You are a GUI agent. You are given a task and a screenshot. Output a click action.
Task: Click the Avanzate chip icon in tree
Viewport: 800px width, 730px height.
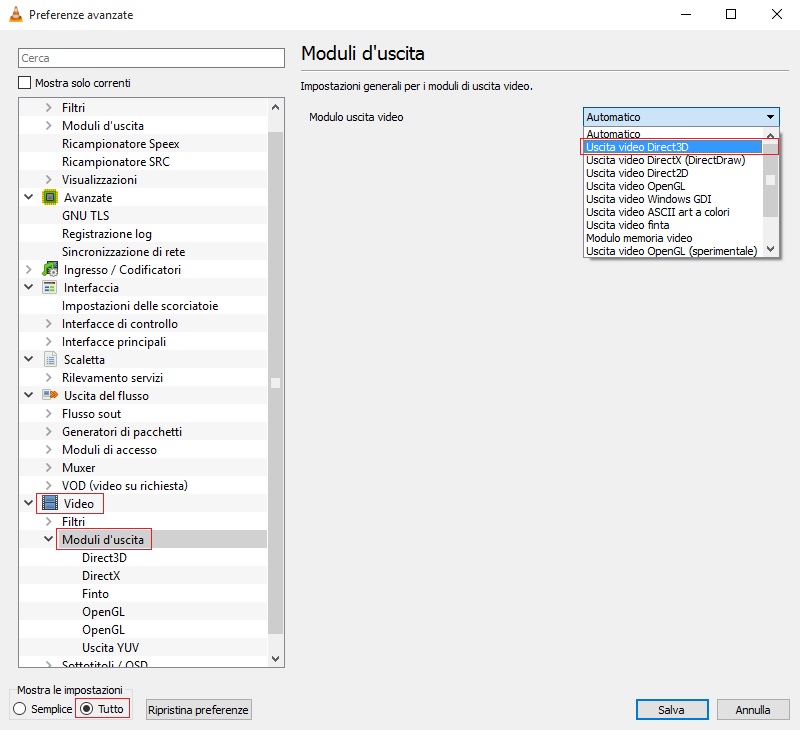click(50, 198)
